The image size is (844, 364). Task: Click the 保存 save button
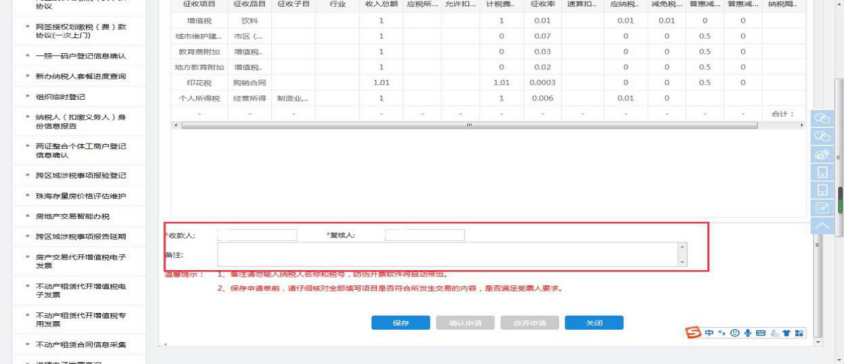tap(400, 323)
